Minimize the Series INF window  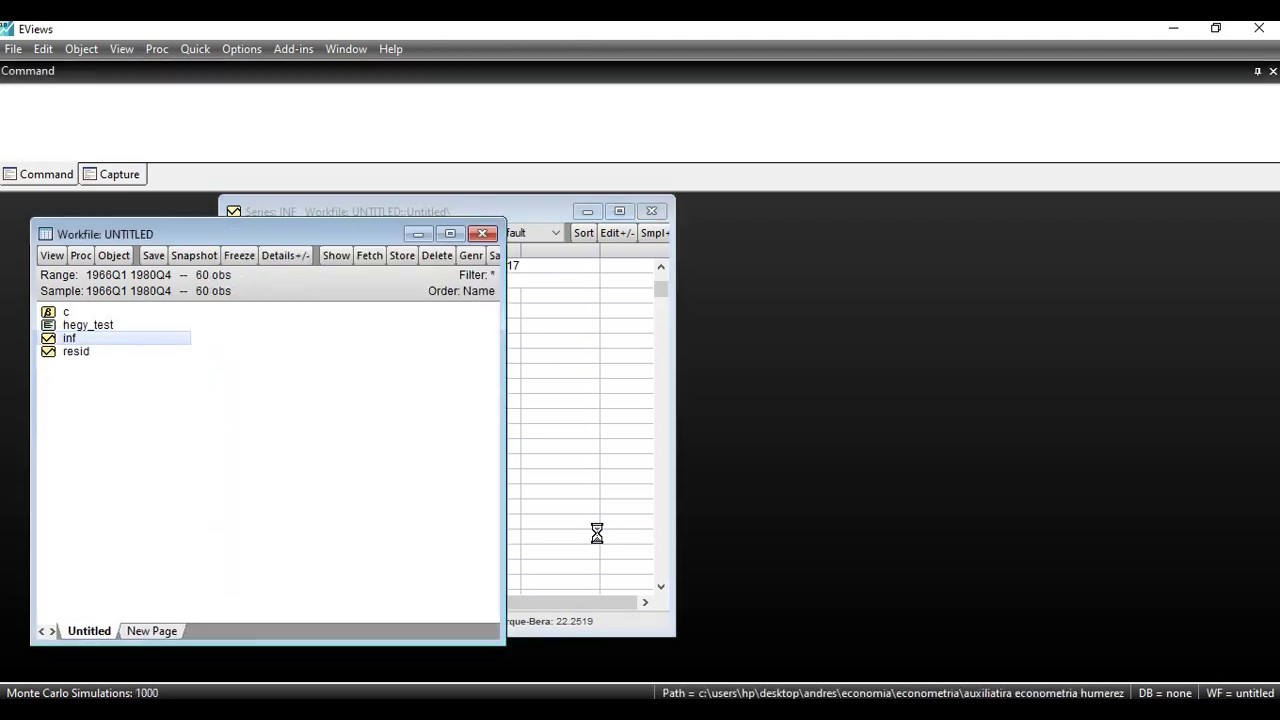coord(588,211)
